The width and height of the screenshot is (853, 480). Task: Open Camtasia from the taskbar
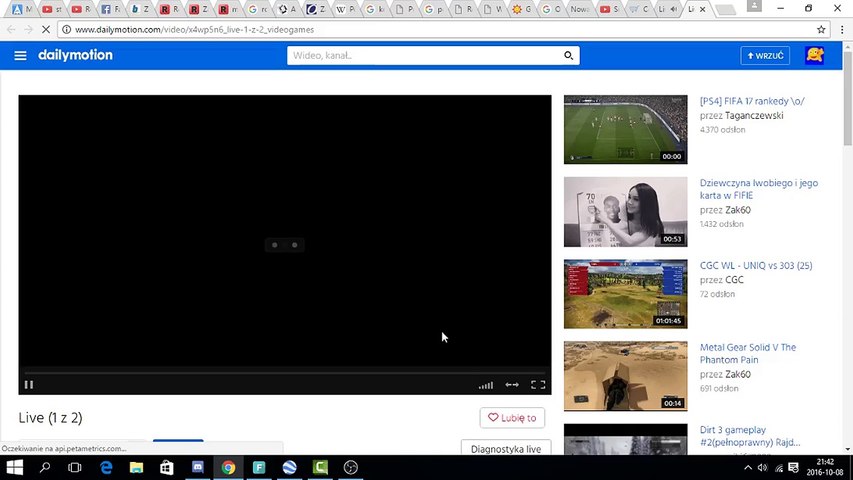pos(320,467)
